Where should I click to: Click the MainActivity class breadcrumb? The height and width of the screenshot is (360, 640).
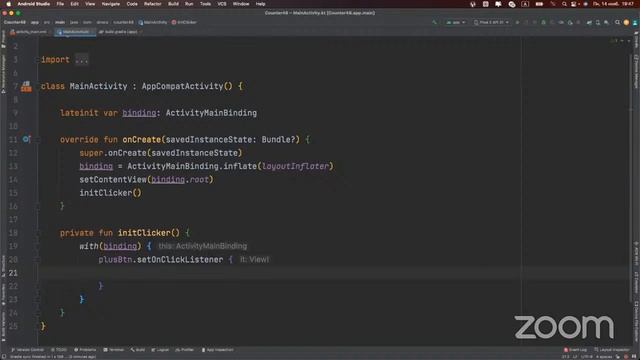point(153,22)
